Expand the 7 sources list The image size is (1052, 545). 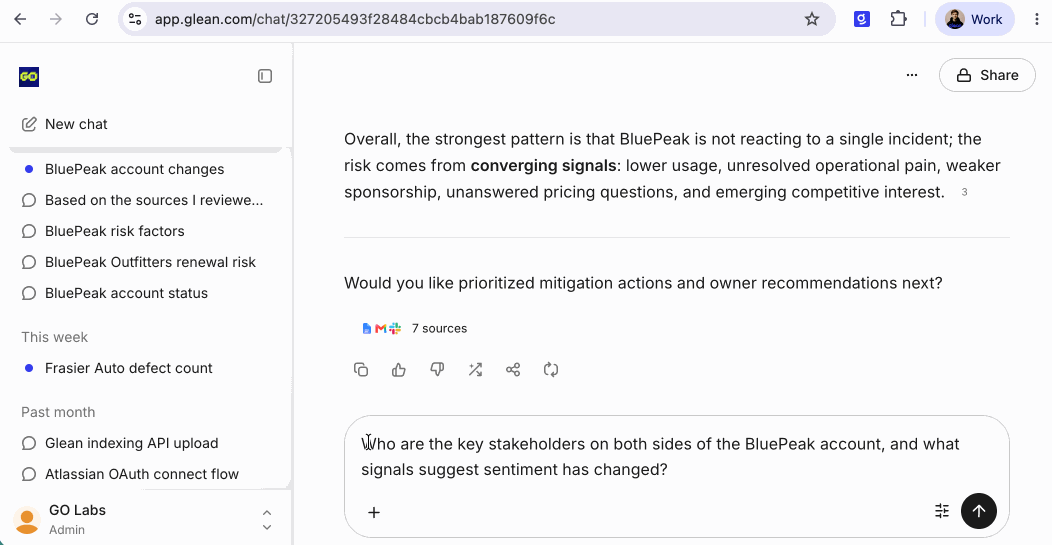tap(414, 328)
